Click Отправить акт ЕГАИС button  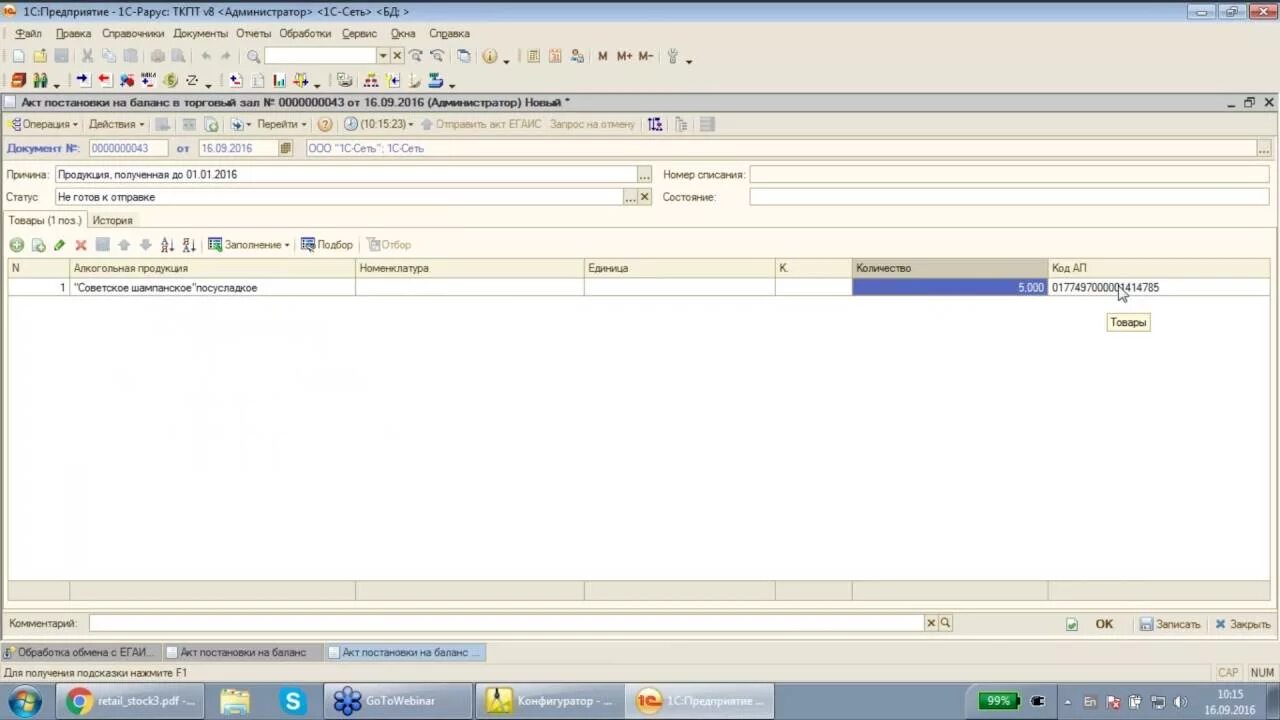click(480, 124)
